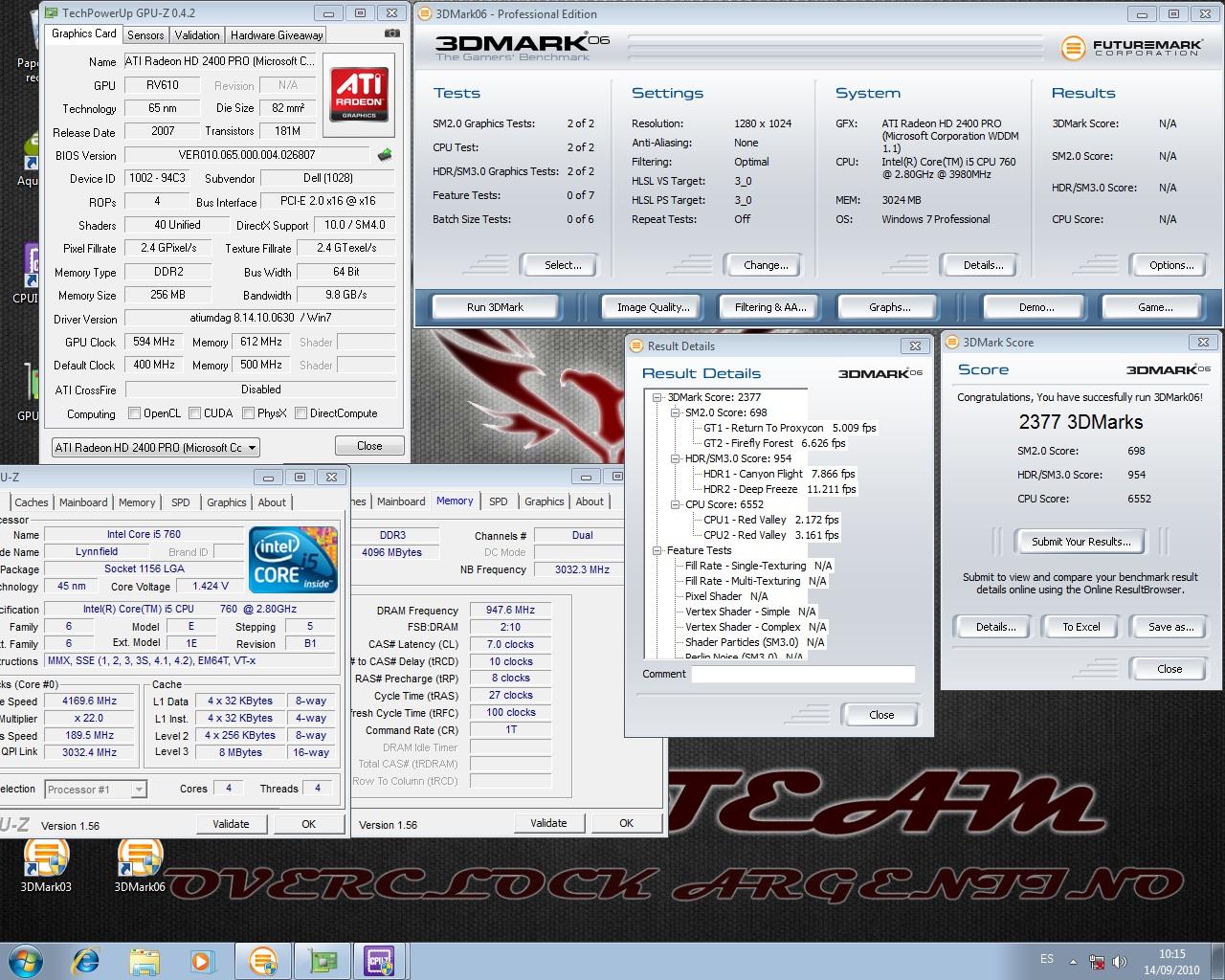Image resolution: width=1225 pixels, height=980 pixels.
Task: Open the Caches tab in left CPU-Z
Action: pos(32,502)
